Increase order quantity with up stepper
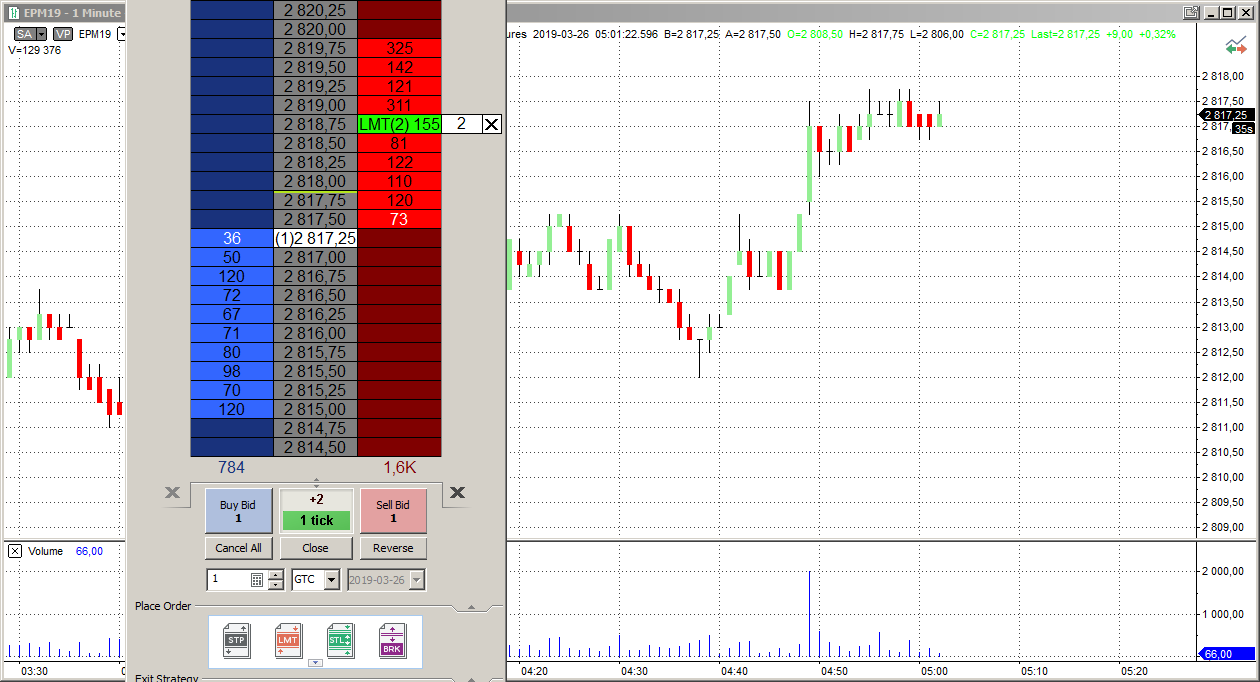1260x682 pixels. [276, 574]
